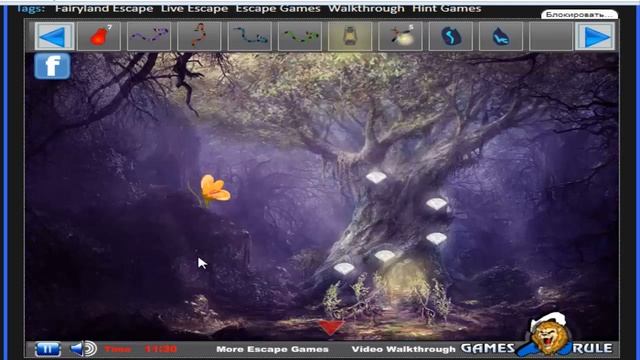Pick the purple snake from the inventory
Viewport: 640px width, 360px height.
149,36
